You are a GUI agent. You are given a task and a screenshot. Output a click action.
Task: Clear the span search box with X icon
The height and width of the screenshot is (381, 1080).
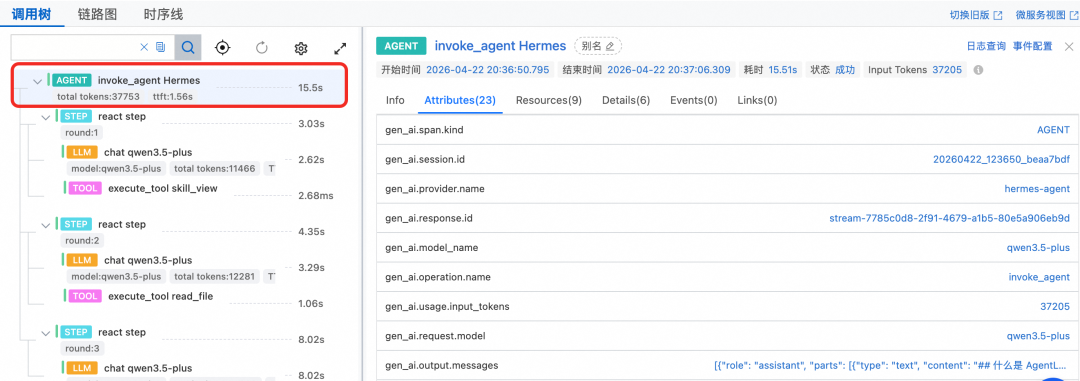click(x=144, y=48)
